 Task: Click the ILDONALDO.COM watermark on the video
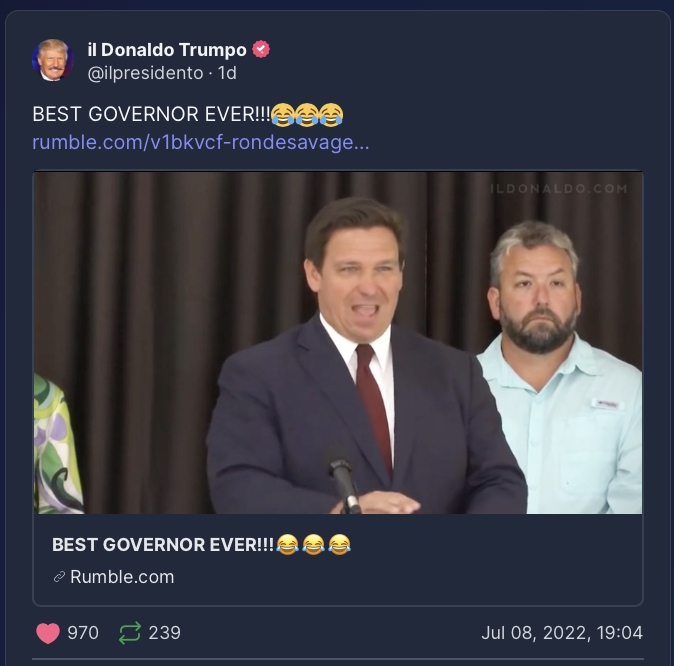(559, 189)
